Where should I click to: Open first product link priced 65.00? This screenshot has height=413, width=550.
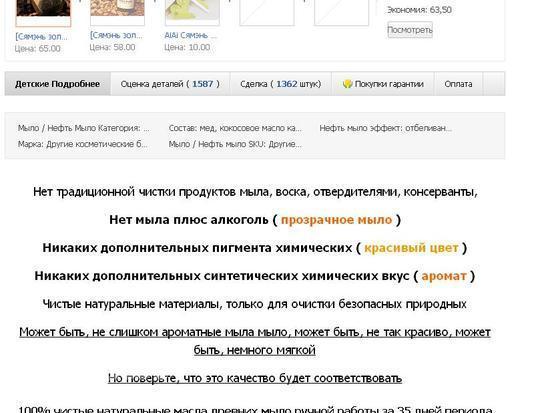click(41, 36)
